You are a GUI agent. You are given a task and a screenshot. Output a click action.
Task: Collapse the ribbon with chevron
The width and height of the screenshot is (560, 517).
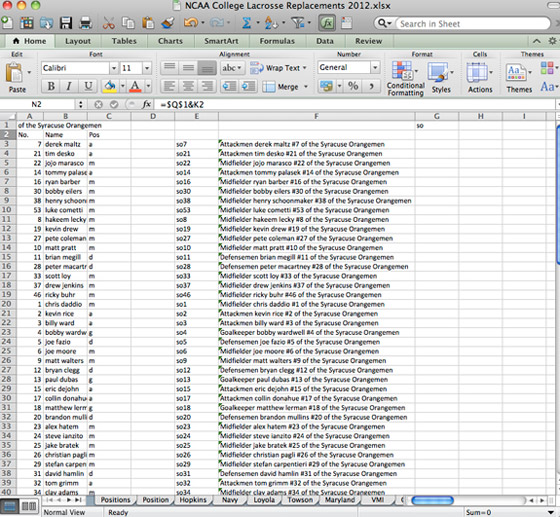[536, 41]
